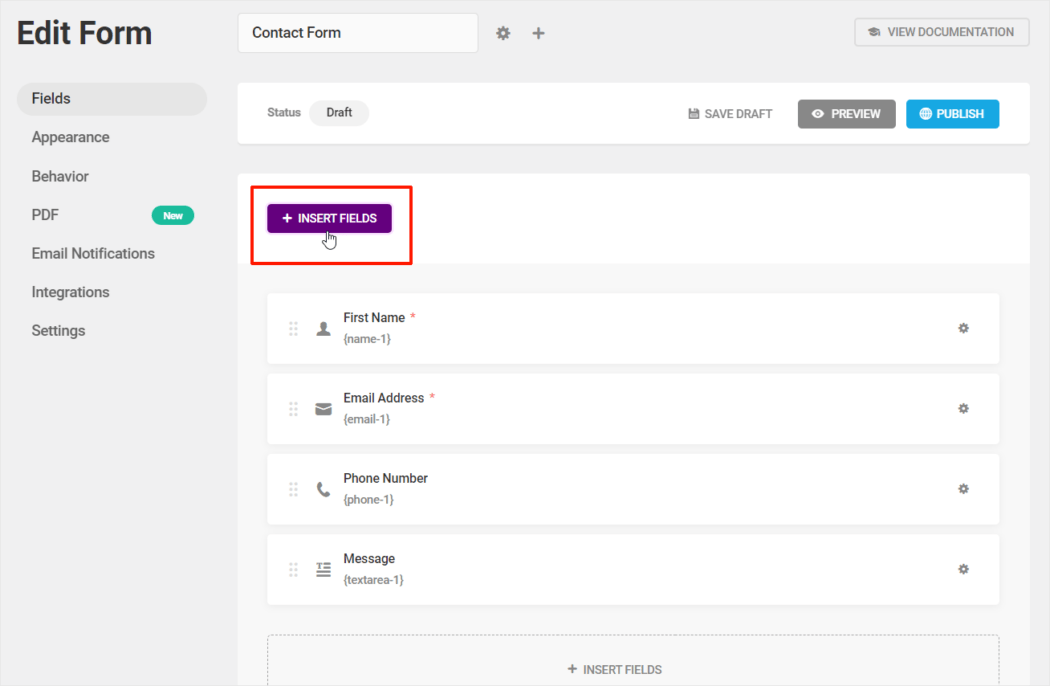1050x686 pixels.
Task: Preview the form
Action: [846, 113]
